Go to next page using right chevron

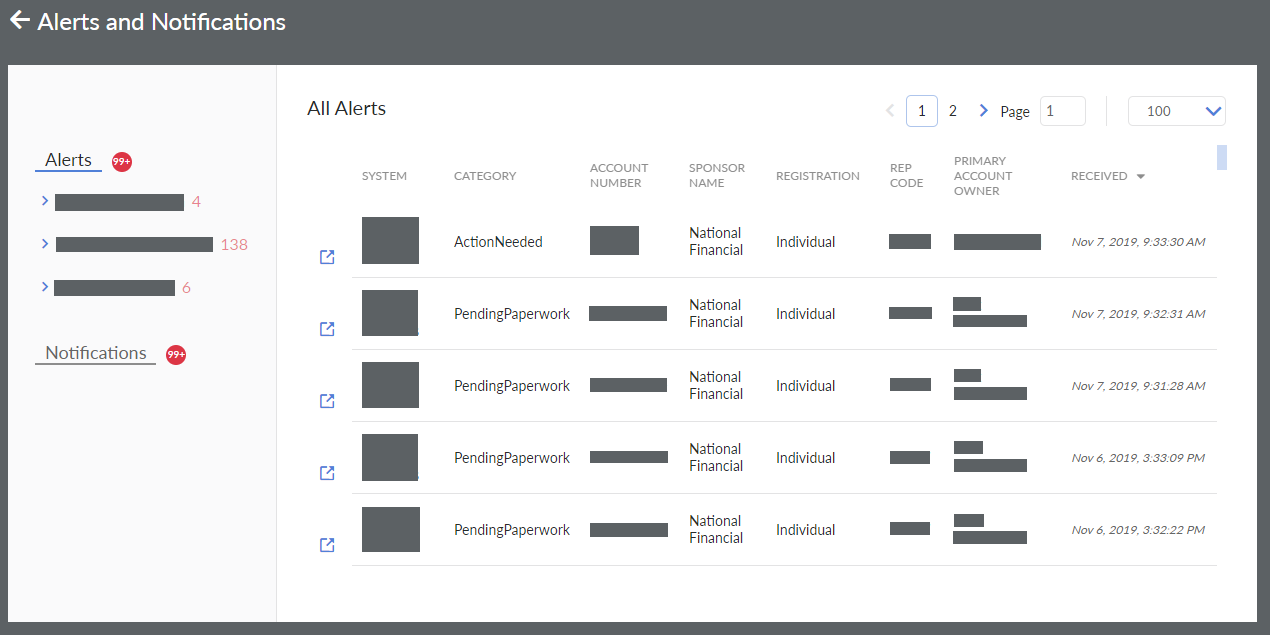click(x=983, y=111)
